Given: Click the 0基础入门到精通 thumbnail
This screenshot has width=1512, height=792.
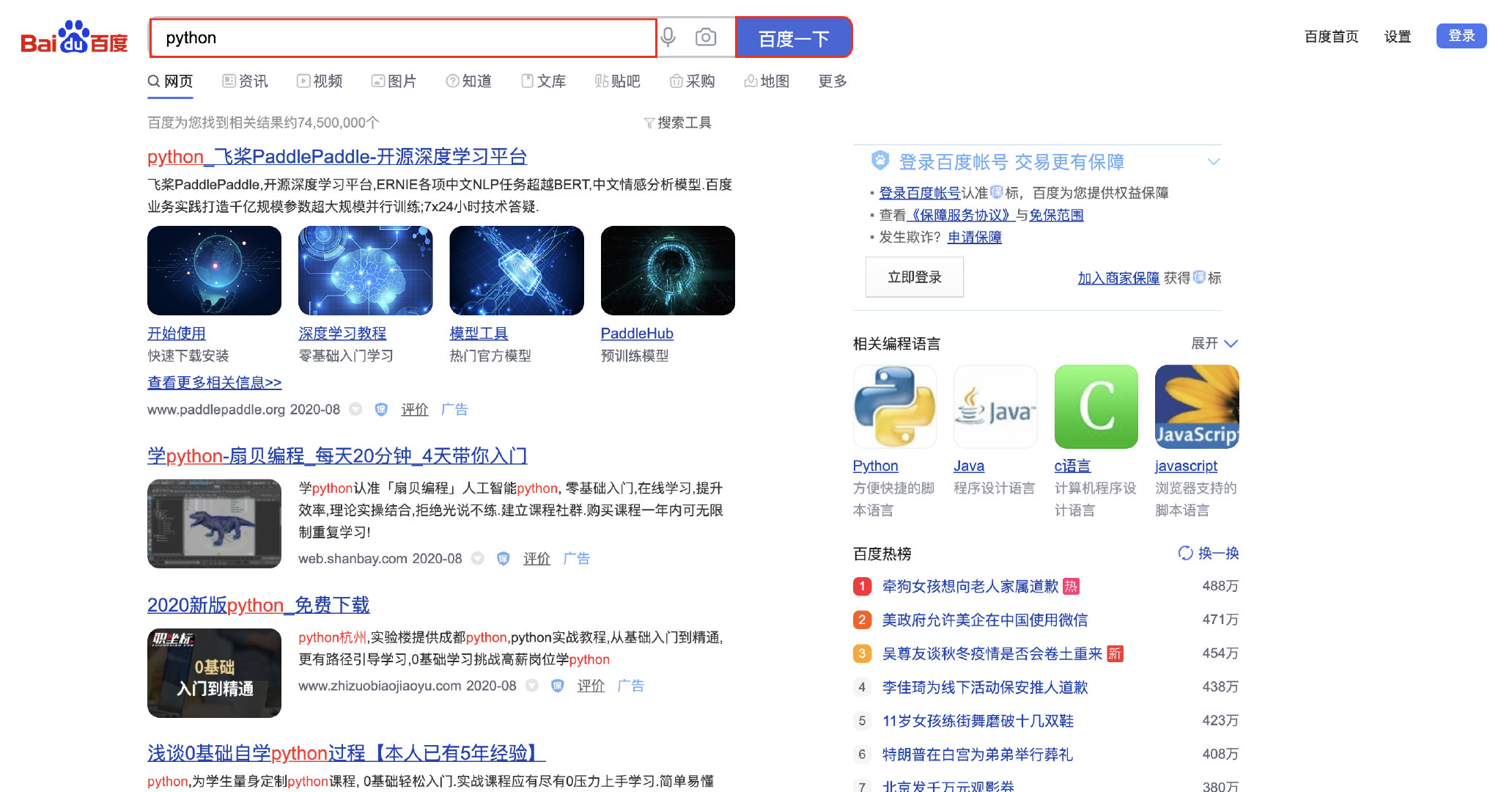Looking at the screenshot, I should 214,673.
